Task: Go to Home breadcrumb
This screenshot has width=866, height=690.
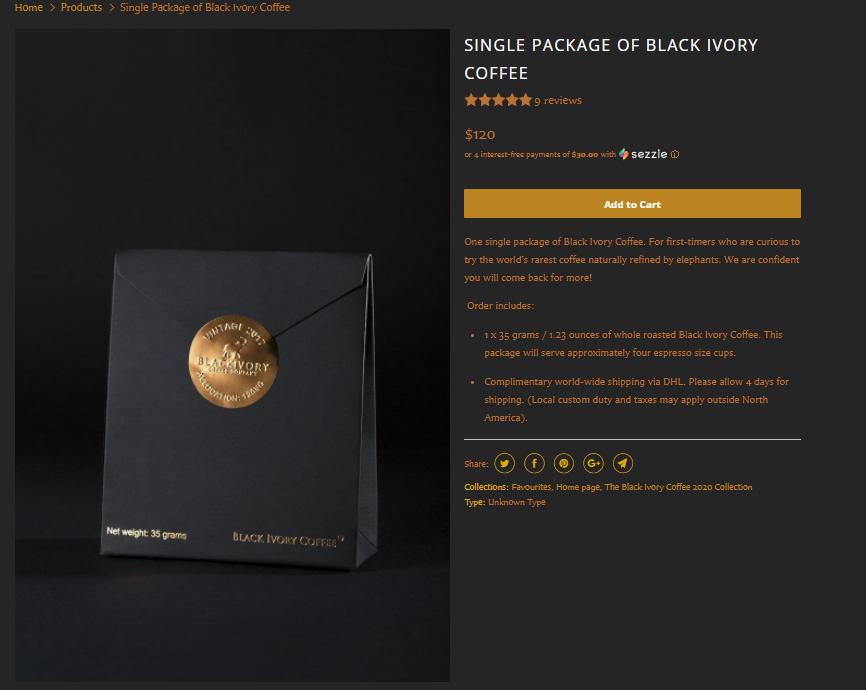Action: [x=29, y=7]
